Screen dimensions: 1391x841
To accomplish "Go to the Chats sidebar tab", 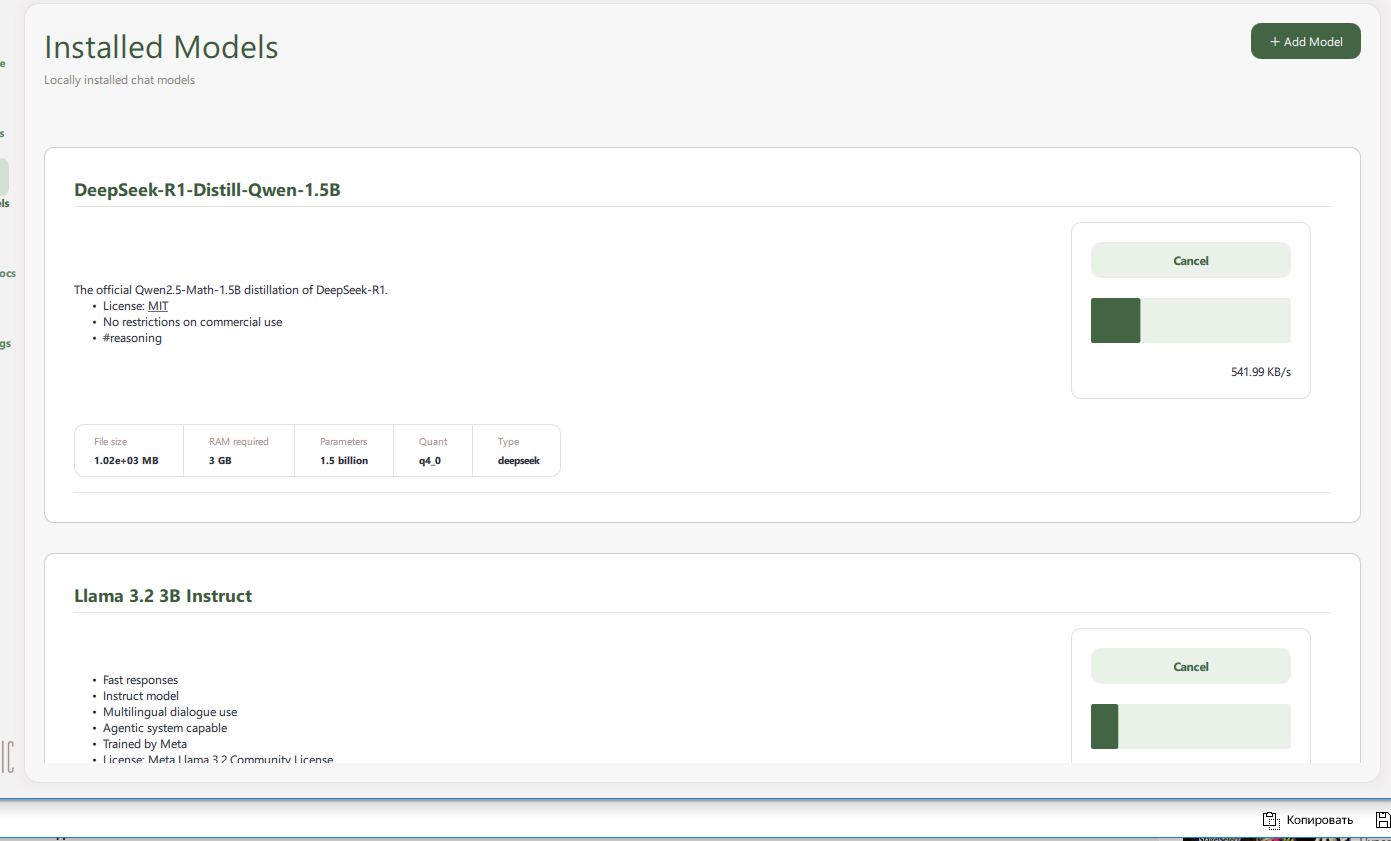I will point(3,133).
